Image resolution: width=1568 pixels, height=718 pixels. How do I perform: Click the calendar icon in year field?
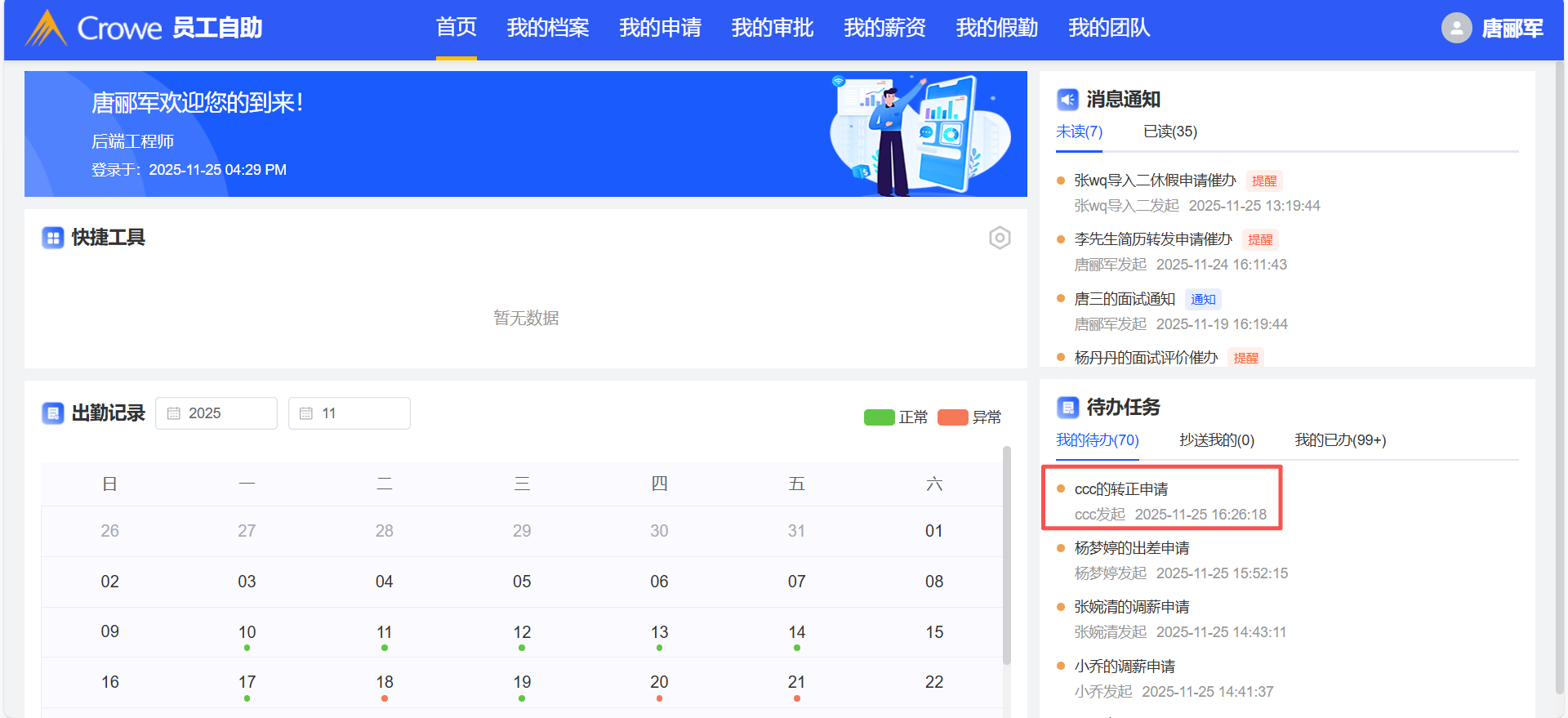tap(174, 413)
